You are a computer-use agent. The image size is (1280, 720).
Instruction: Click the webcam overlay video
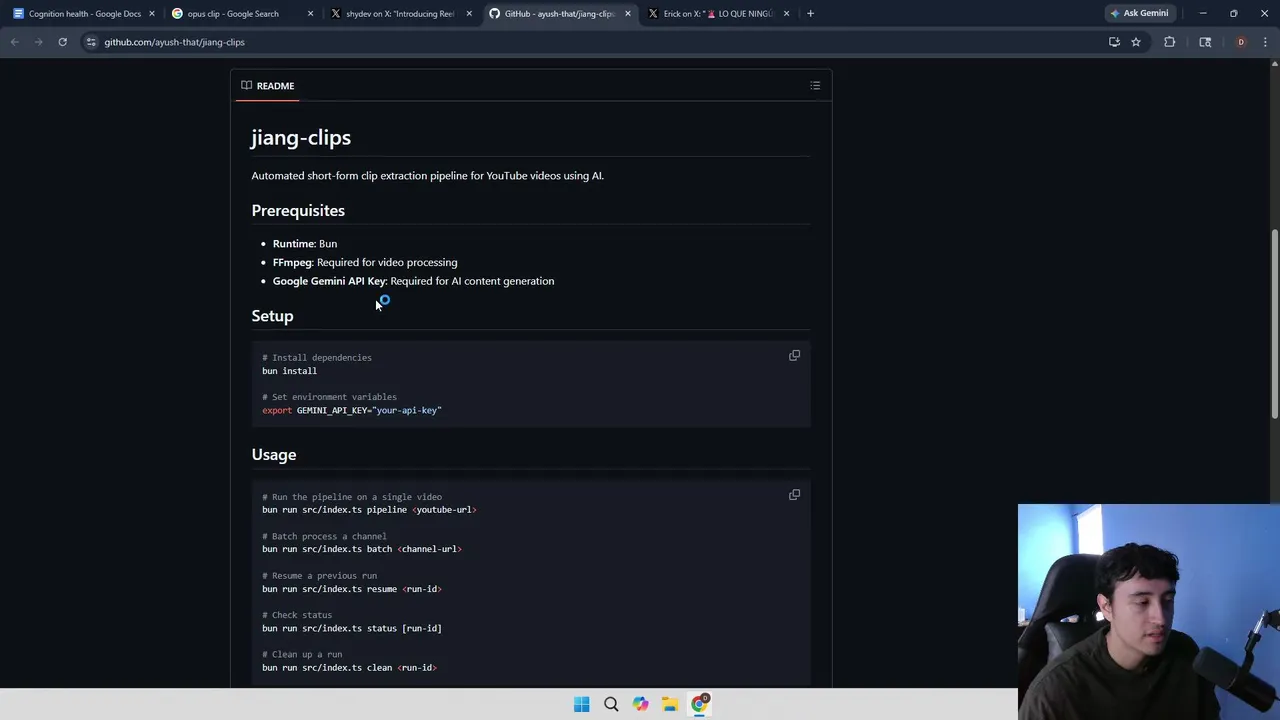tap(1149, 612)
